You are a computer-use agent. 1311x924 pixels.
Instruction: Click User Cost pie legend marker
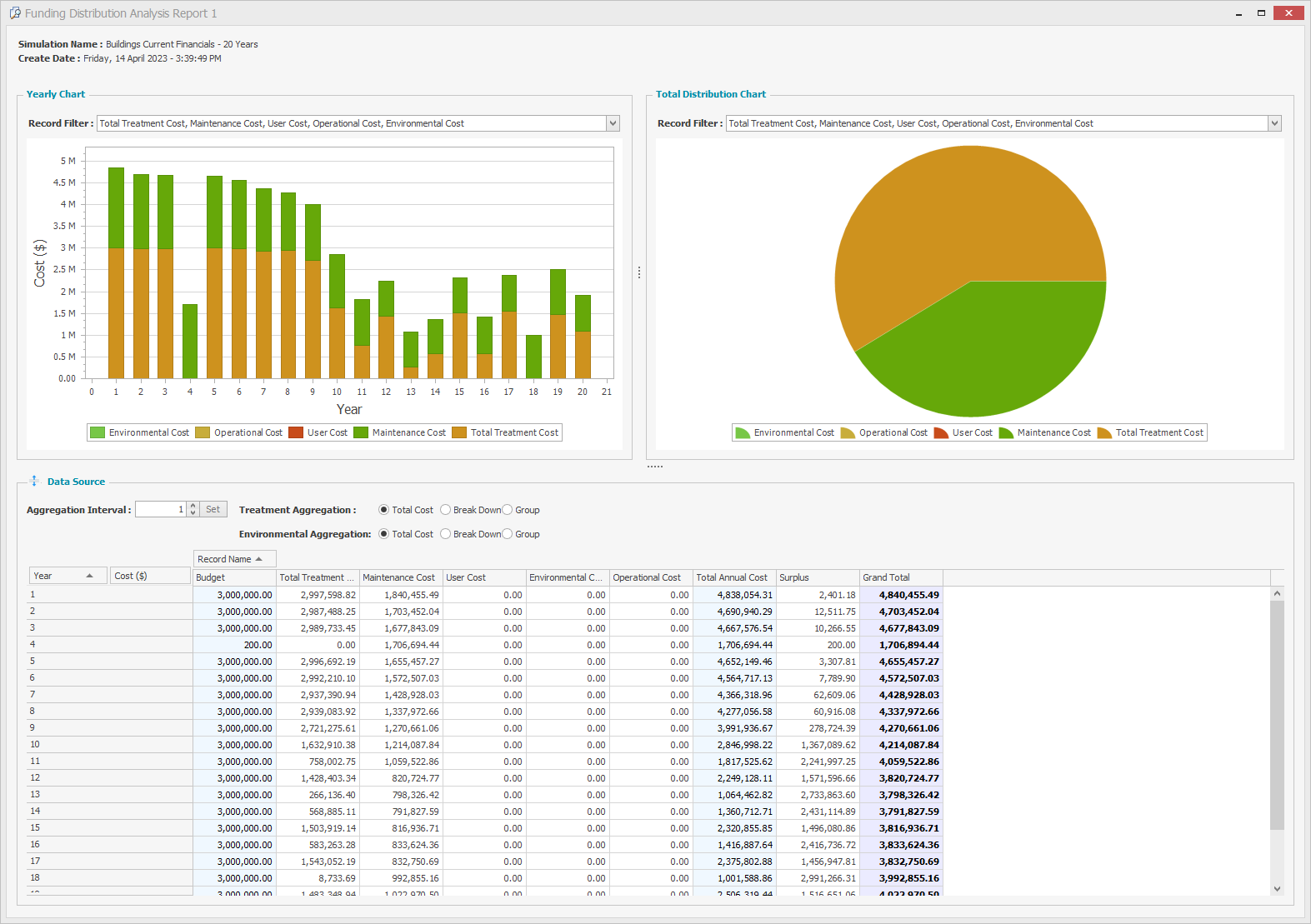[x=941, y=432]
